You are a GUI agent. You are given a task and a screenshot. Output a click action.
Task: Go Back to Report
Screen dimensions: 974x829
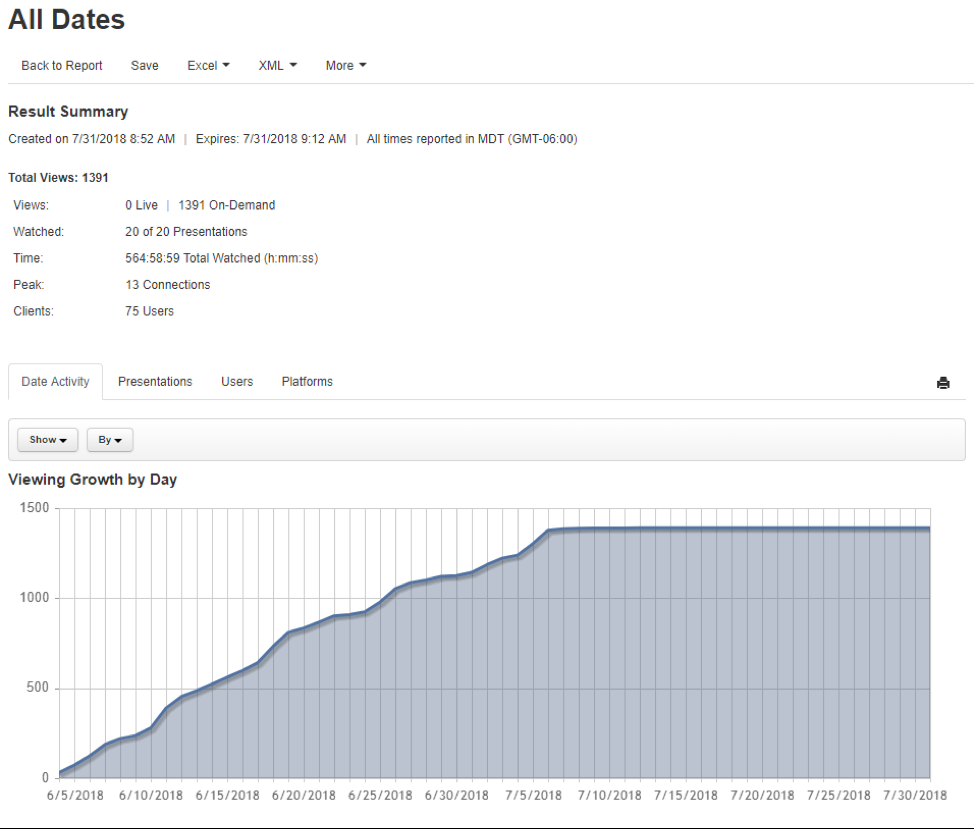pyautogui.click(x=61, y=66)
